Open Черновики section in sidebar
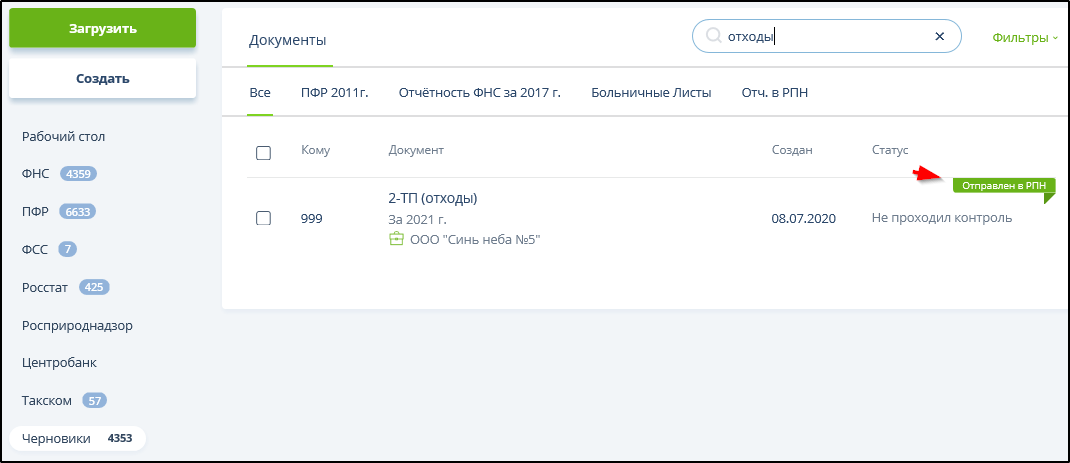Viewport: 1070px width, 463px height. coord(57,438)
